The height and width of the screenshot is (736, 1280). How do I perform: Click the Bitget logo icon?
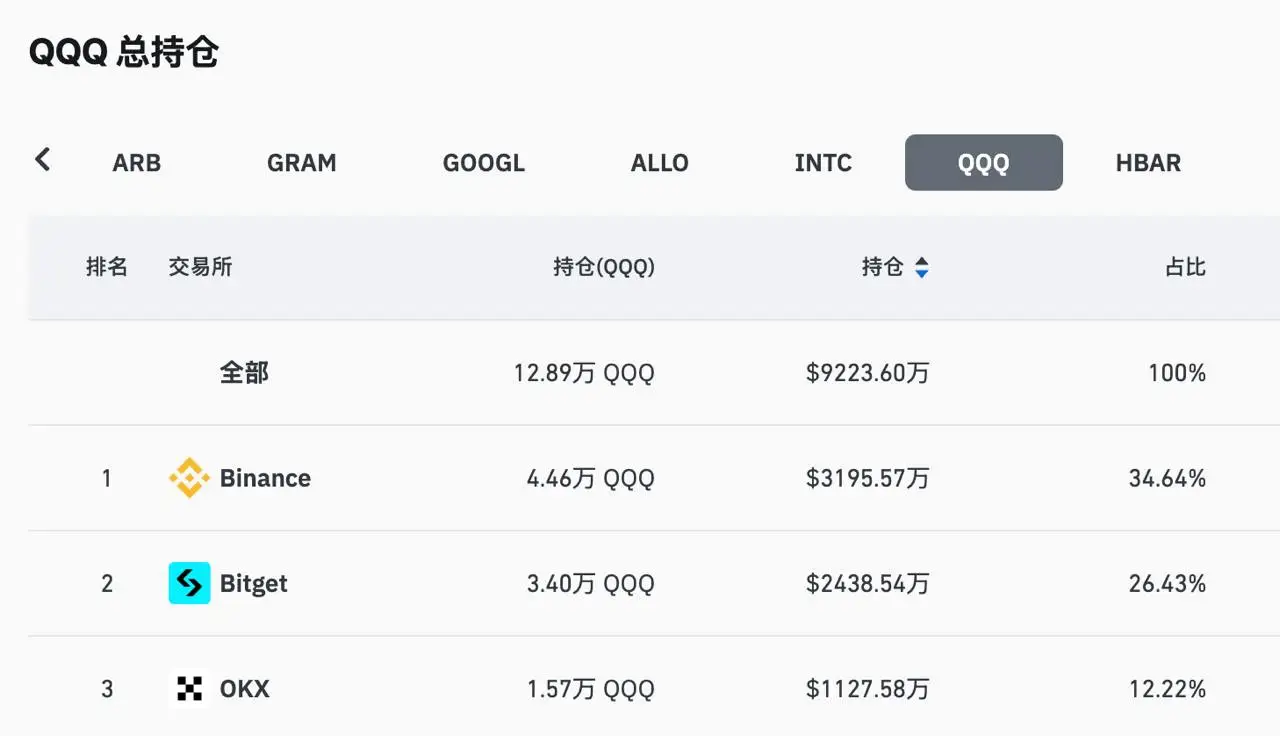click(189, 583)
